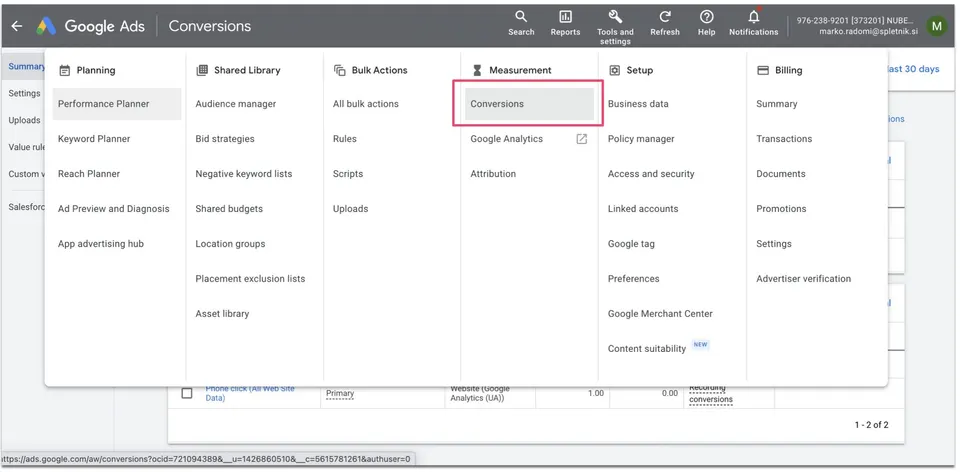Open Google tag
This screenshot has width=960, height=472.
tap(631, 244)
